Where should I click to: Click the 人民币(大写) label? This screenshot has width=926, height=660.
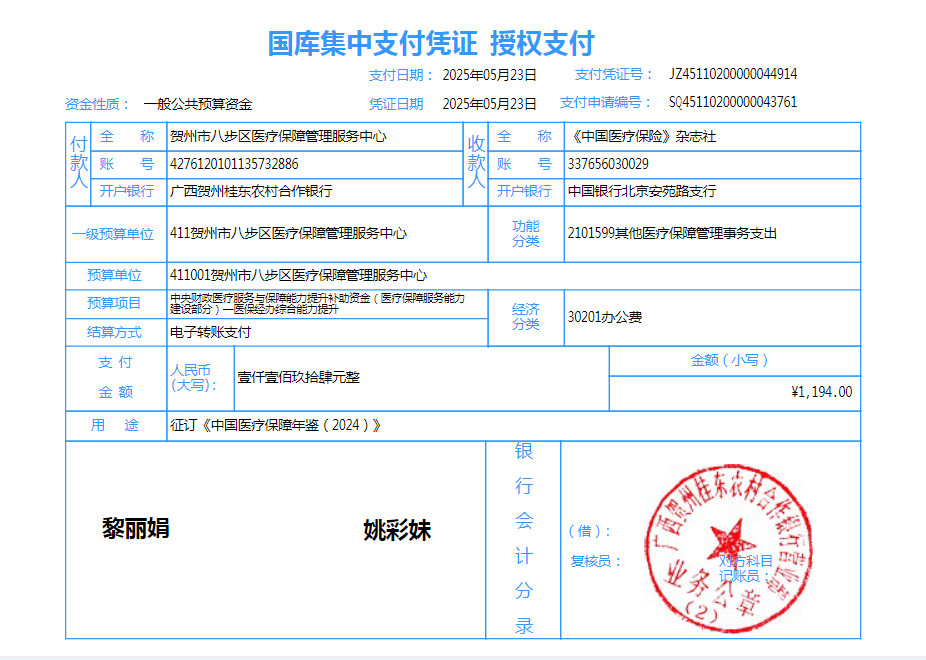click(x=193, y=377)
